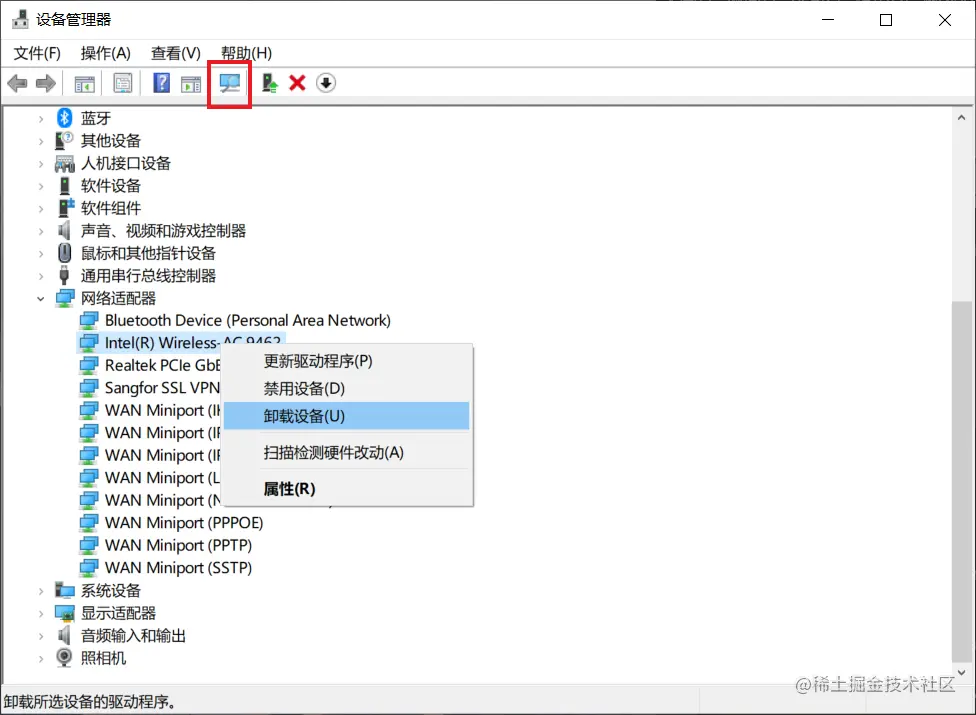
Task: Expand the 软件设备 category
Action: 41,186
